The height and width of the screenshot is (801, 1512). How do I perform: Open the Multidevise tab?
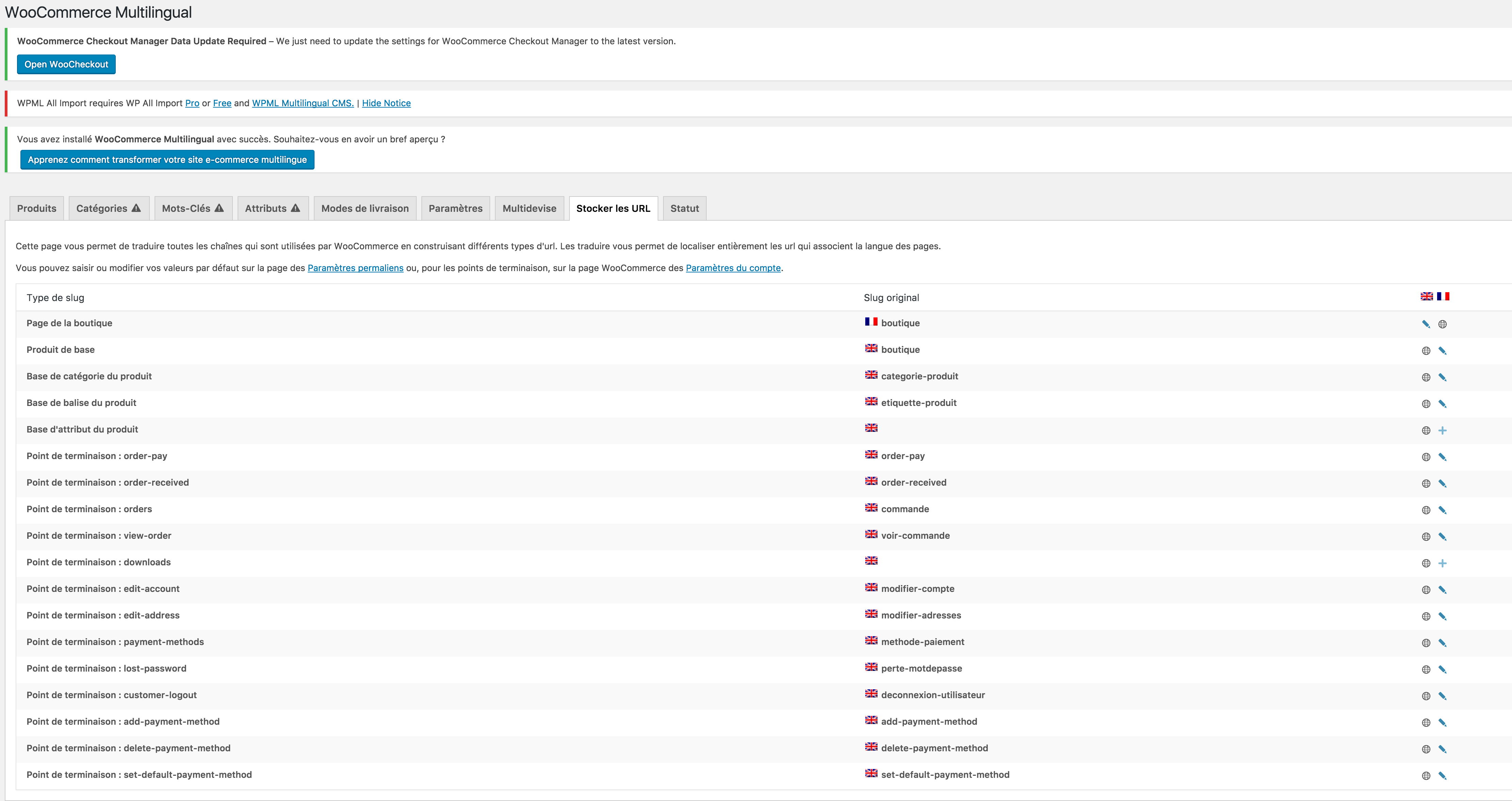(x=529, y=208)
